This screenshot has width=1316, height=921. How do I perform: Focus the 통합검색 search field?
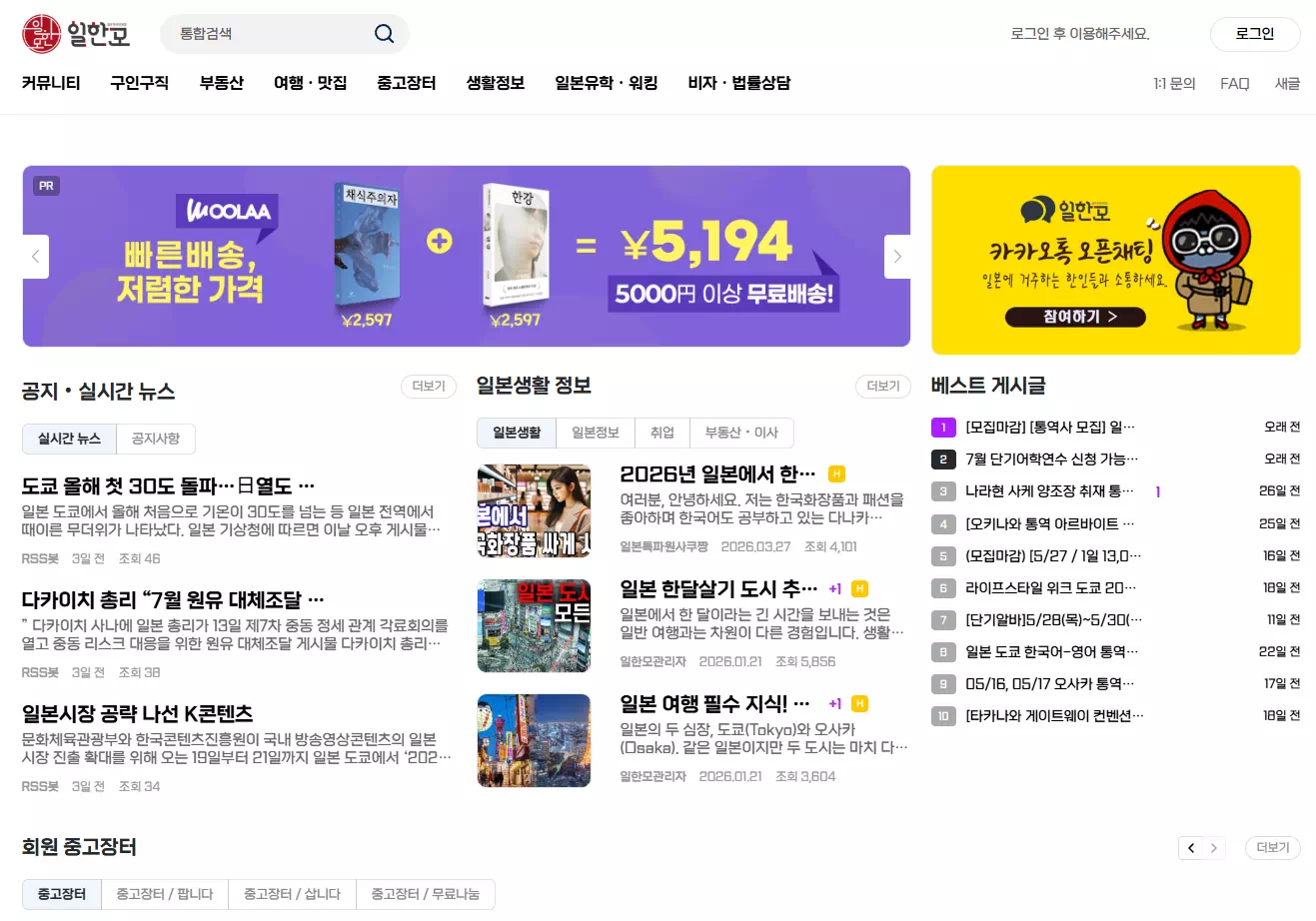coord(270,34)
